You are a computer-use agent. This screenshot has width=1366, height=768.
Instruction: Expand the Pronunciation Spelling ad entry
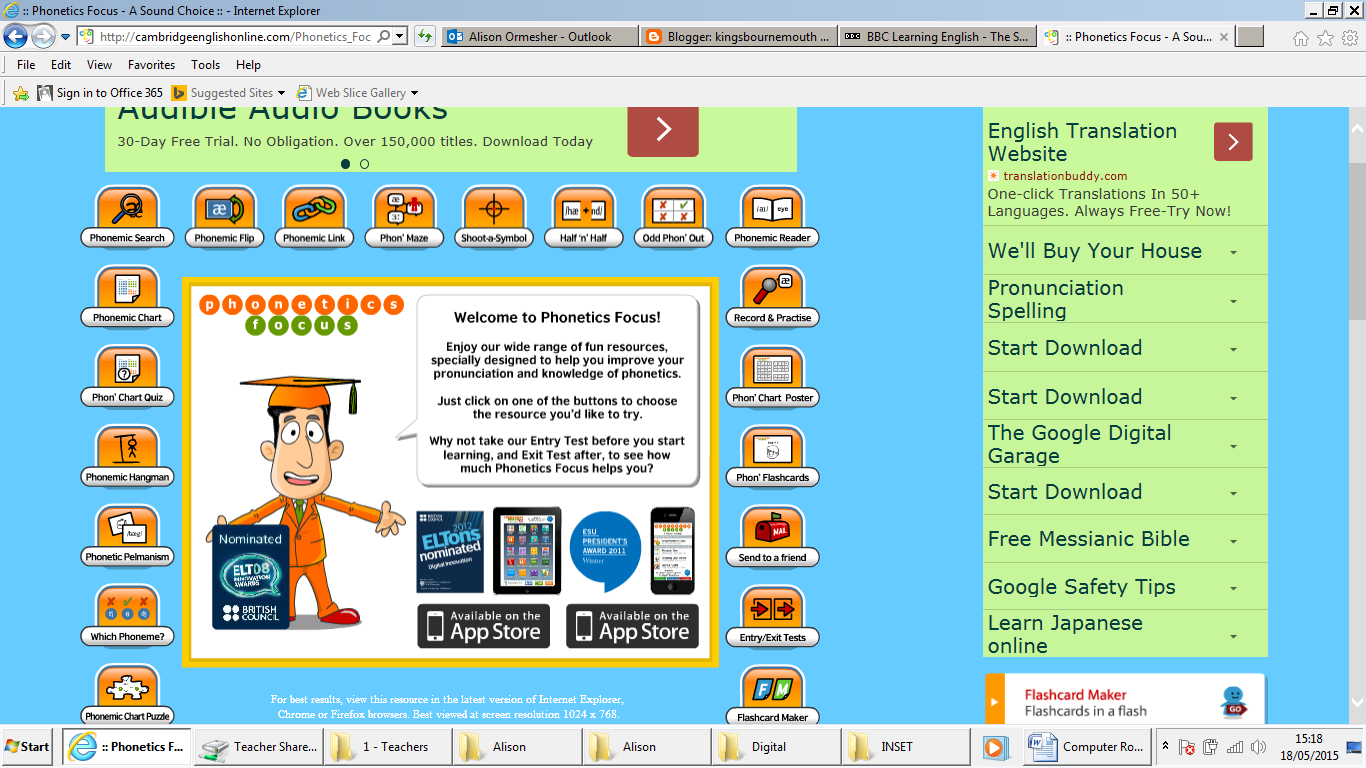tap(1125, 299)
